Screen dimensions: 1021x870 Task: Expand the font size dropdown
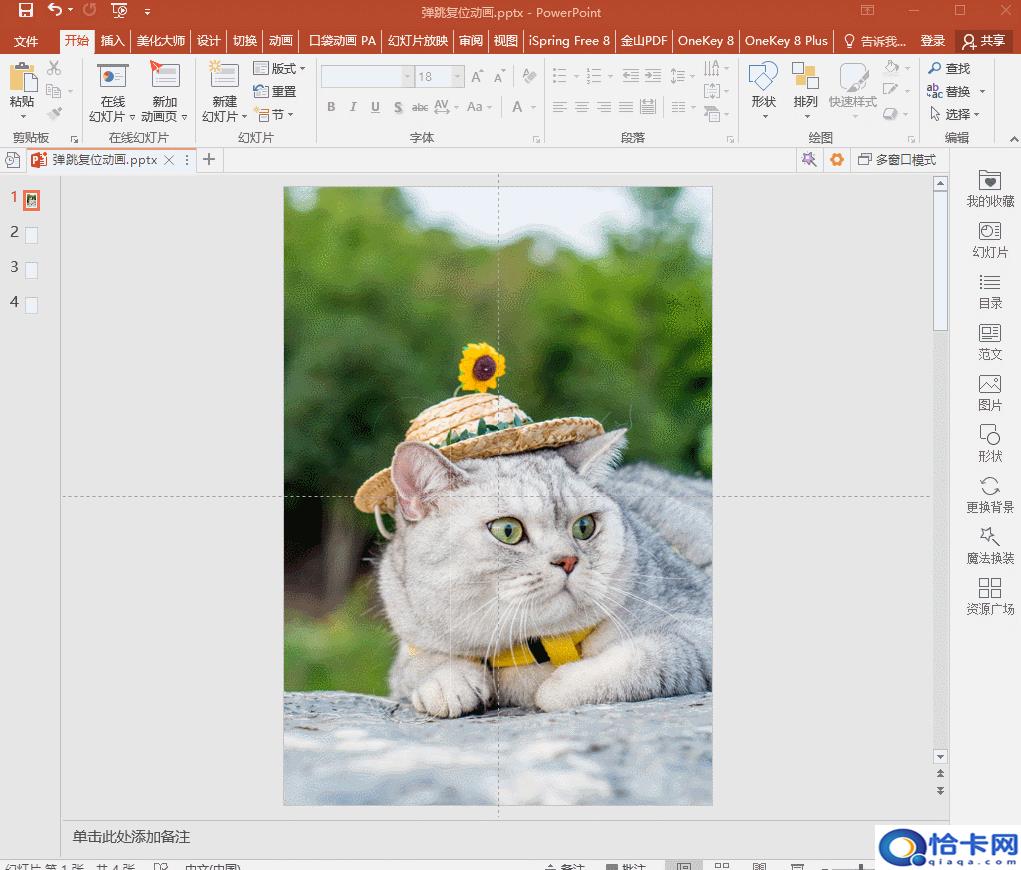click(457, 77)
